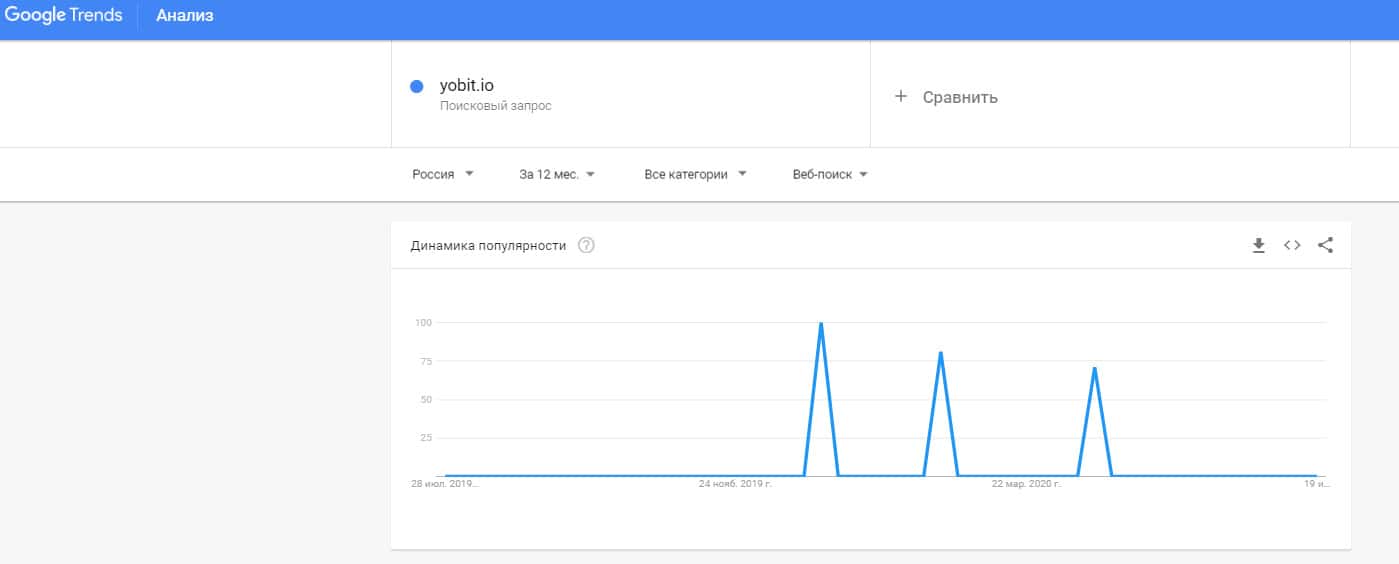
Task: Click the third chart peak near 70
Action: click(1095, 369)
